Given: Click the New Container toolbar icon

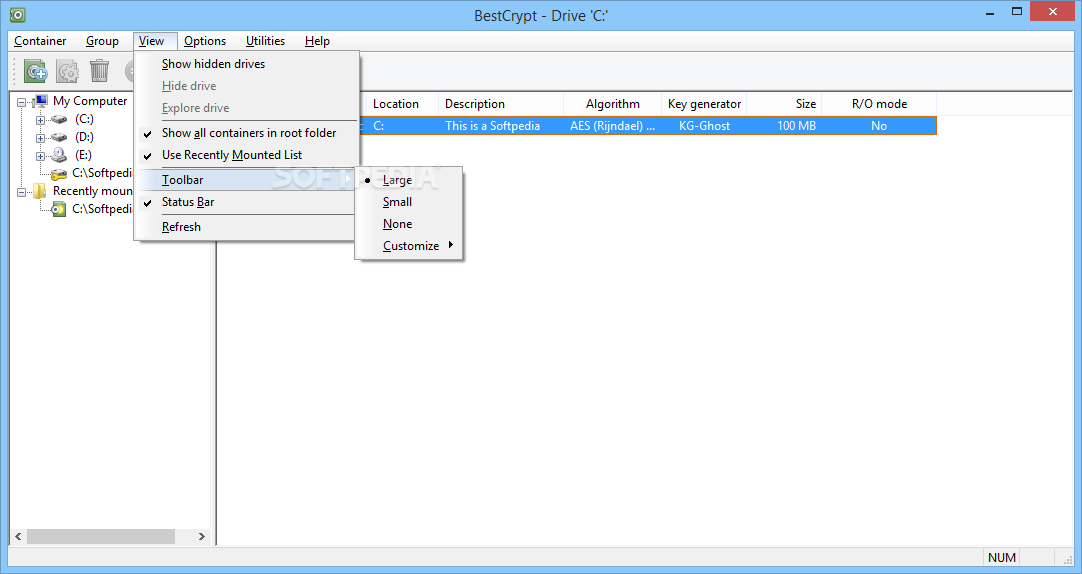Looking at the screenshot, I should pos(35,70).
